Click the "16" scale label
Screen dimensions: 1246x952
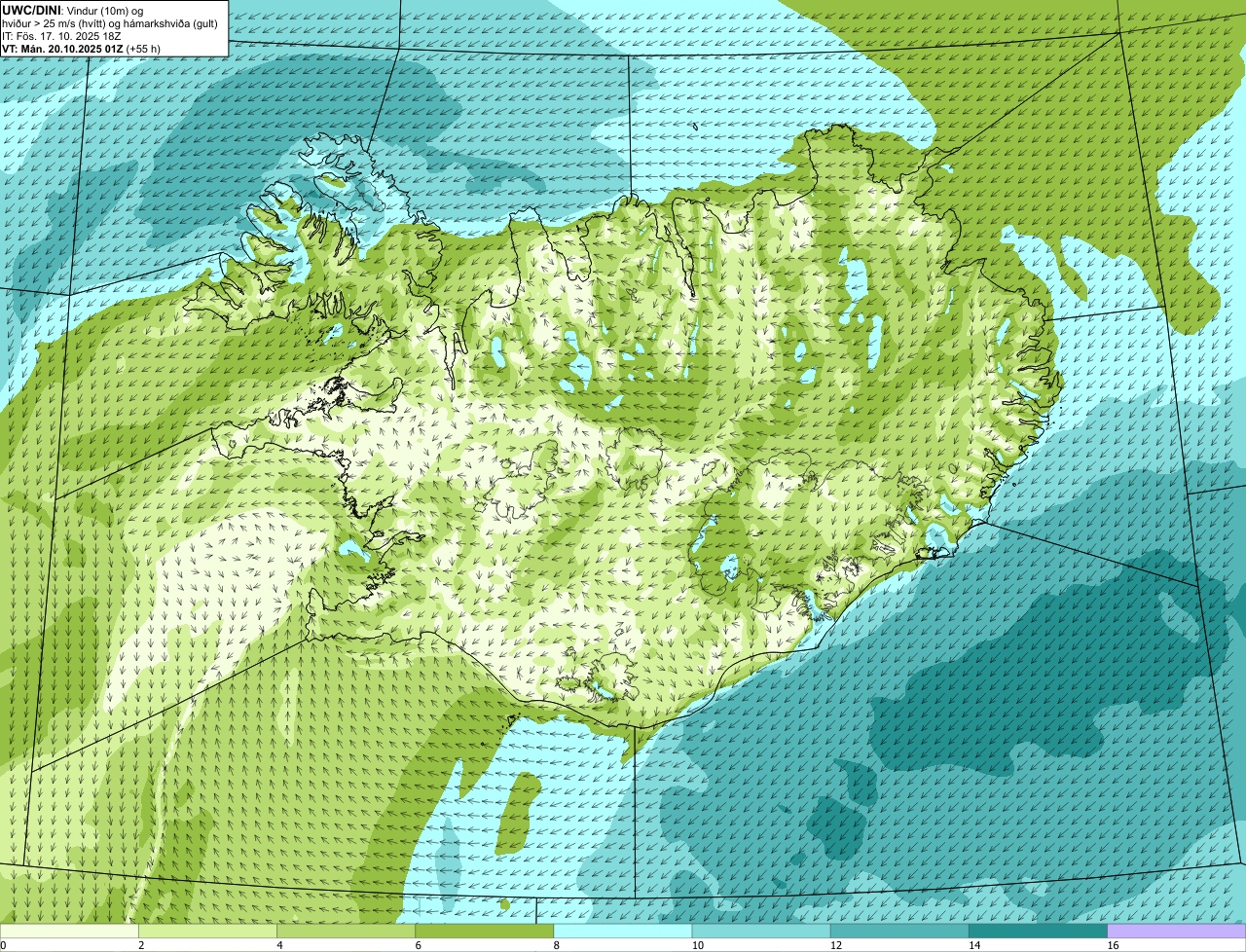[x=1113, y=945]
